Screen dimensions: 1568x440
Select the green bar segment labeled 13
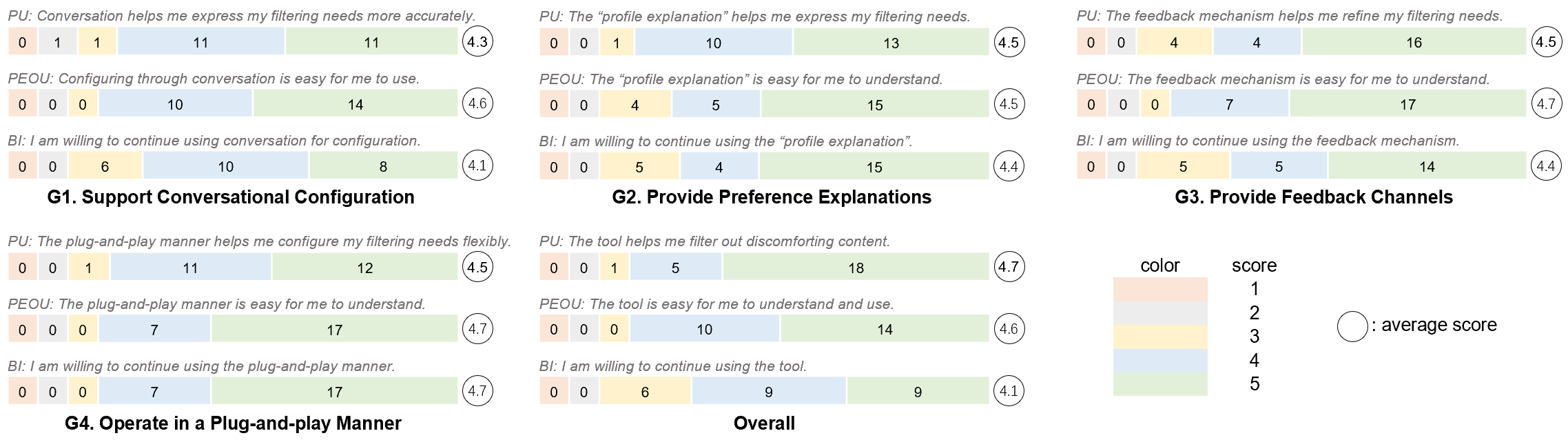point(891,43)
